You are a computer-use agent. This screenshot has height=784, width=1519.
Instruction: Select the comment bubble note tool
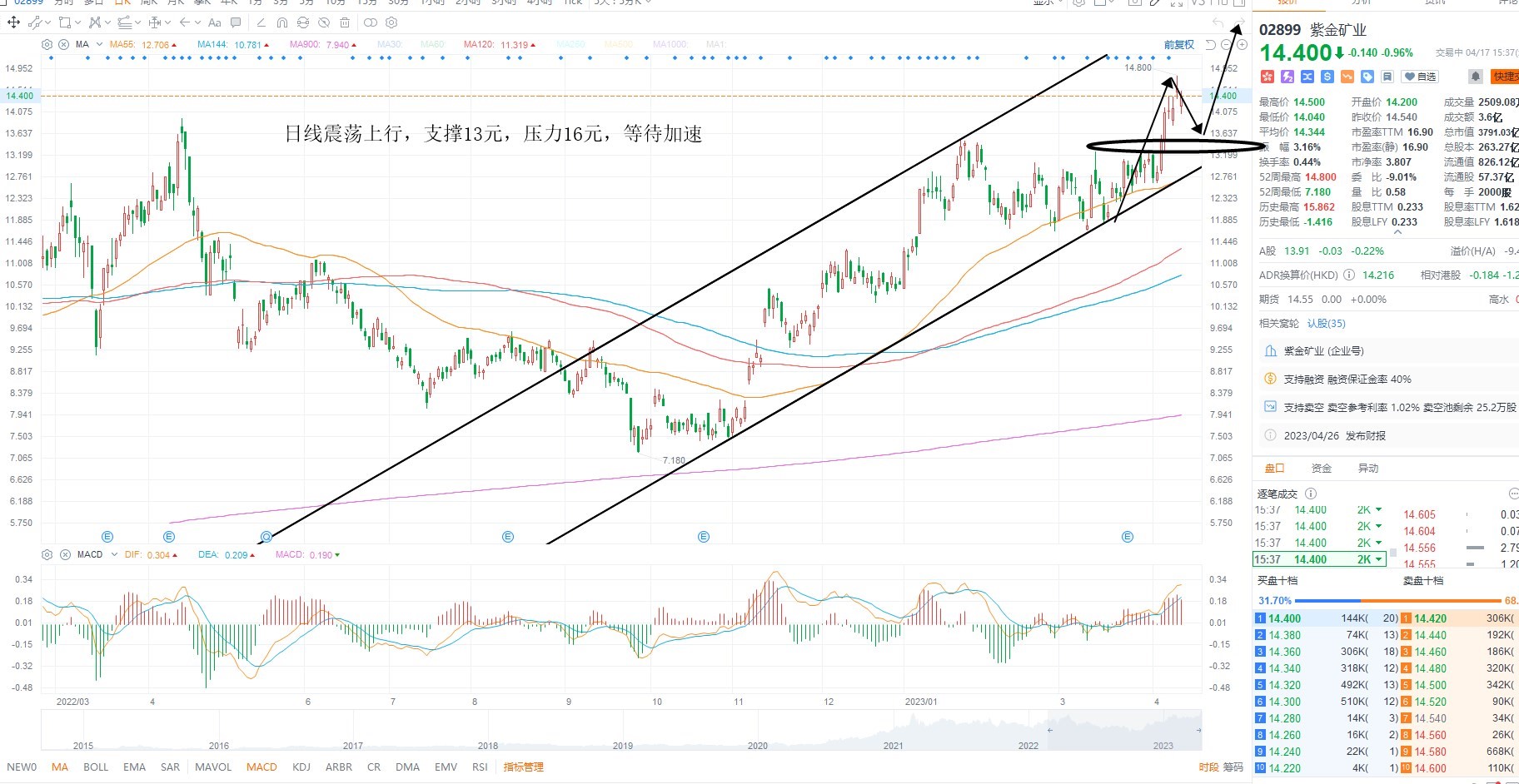coord(236,22)
